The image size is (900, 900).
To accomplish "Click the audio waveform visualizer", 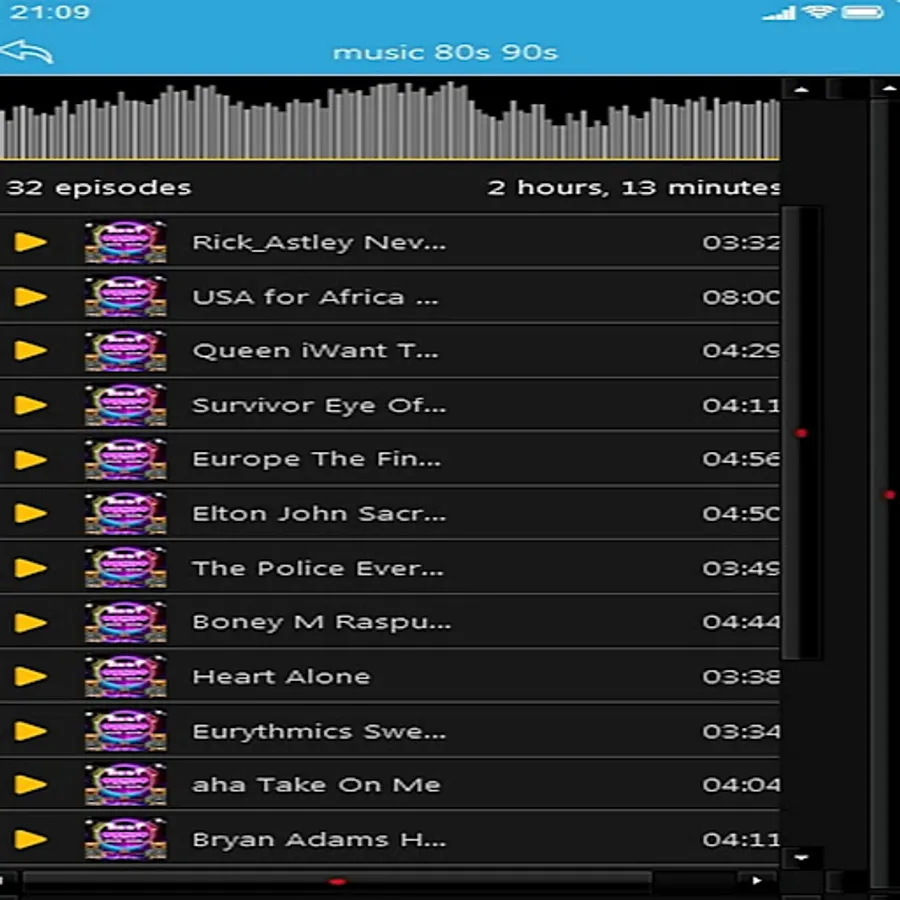I will click(390, 121).
